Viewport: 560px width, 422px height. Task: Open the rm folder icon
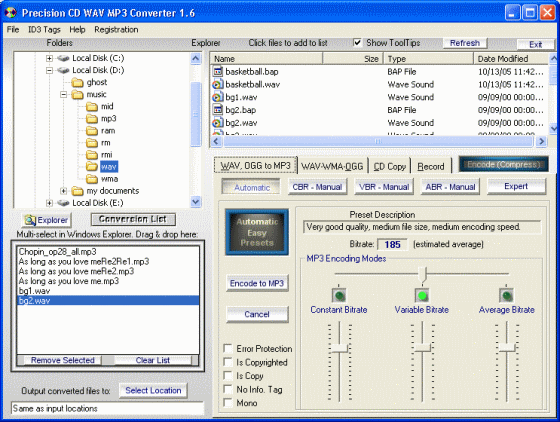(92, 143)
